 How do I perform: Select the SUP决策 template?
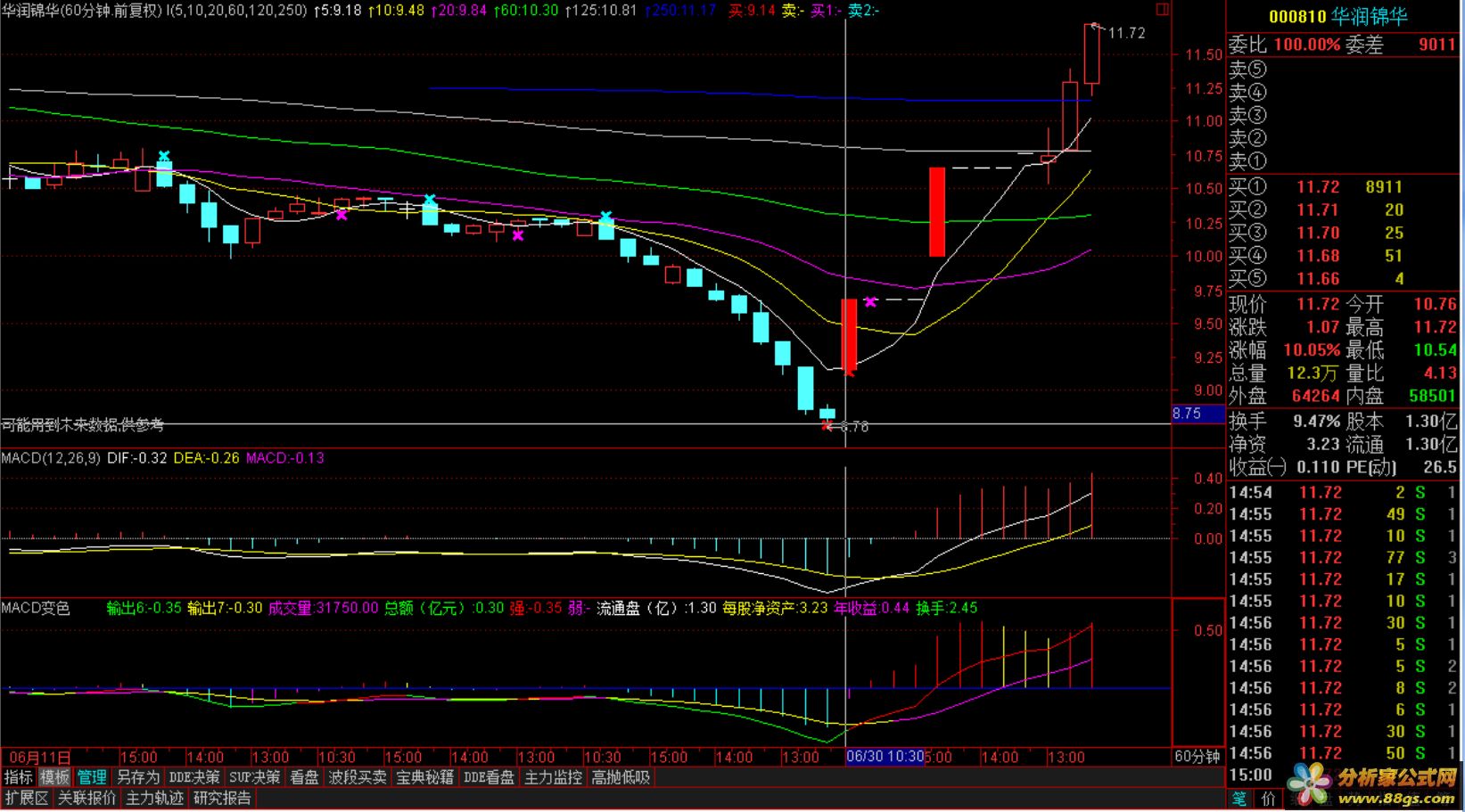(x=255, y=777)
